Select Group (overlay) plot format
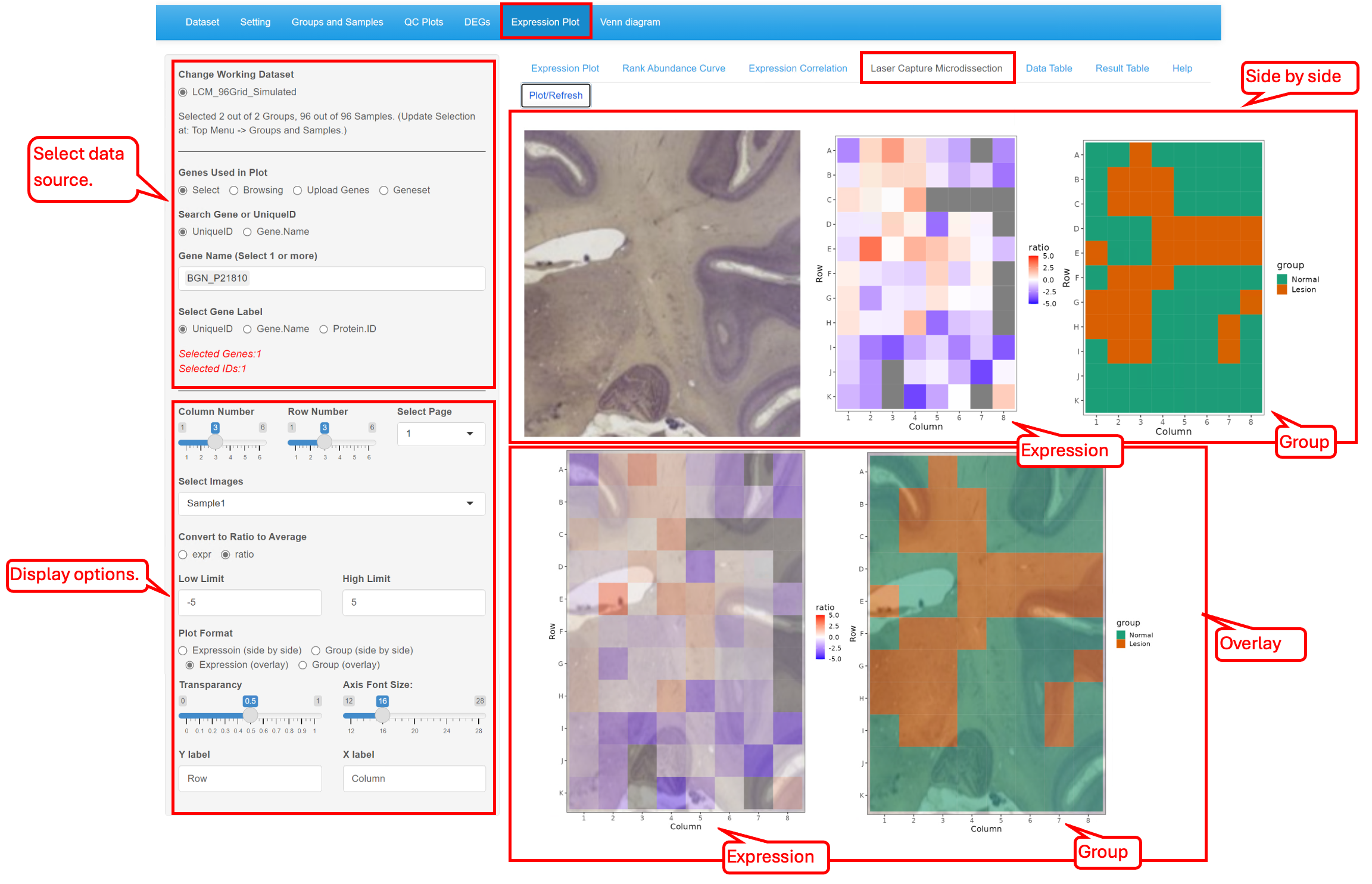 [x=303, y=665]
